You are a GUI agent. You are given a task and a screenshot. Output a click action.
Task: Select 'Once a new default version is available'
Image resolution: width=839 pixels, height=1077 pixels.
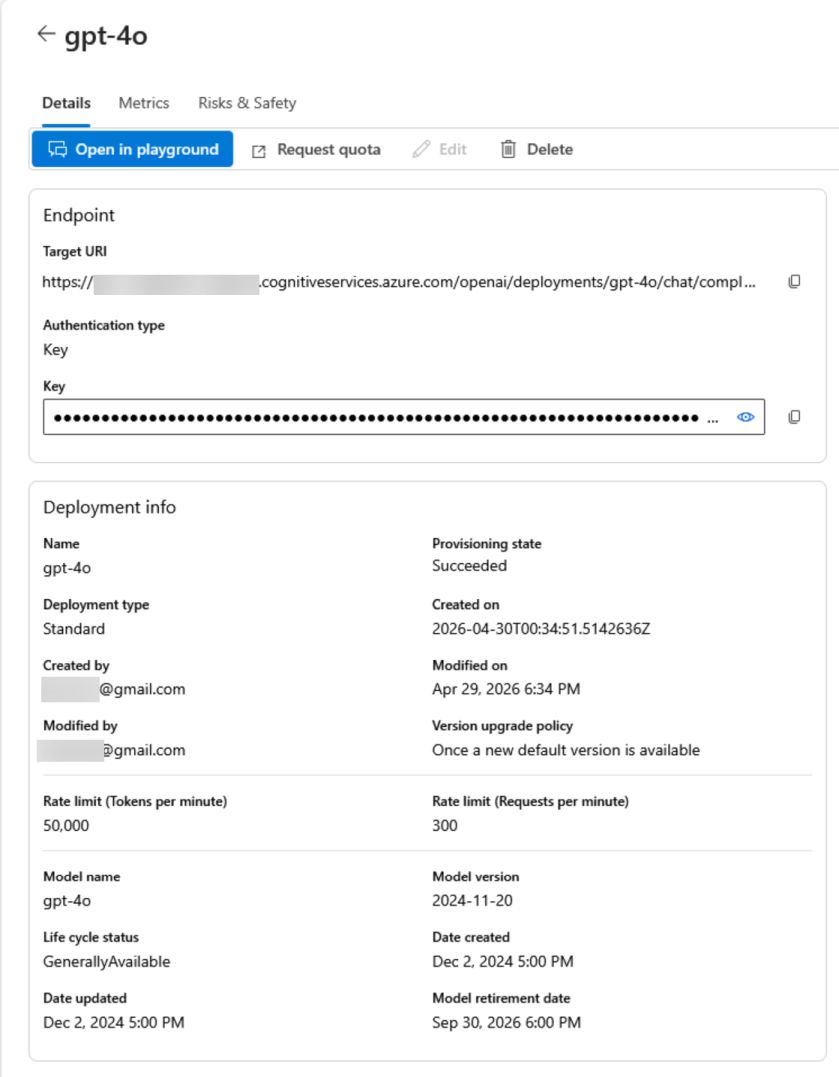tap(566, 750)
